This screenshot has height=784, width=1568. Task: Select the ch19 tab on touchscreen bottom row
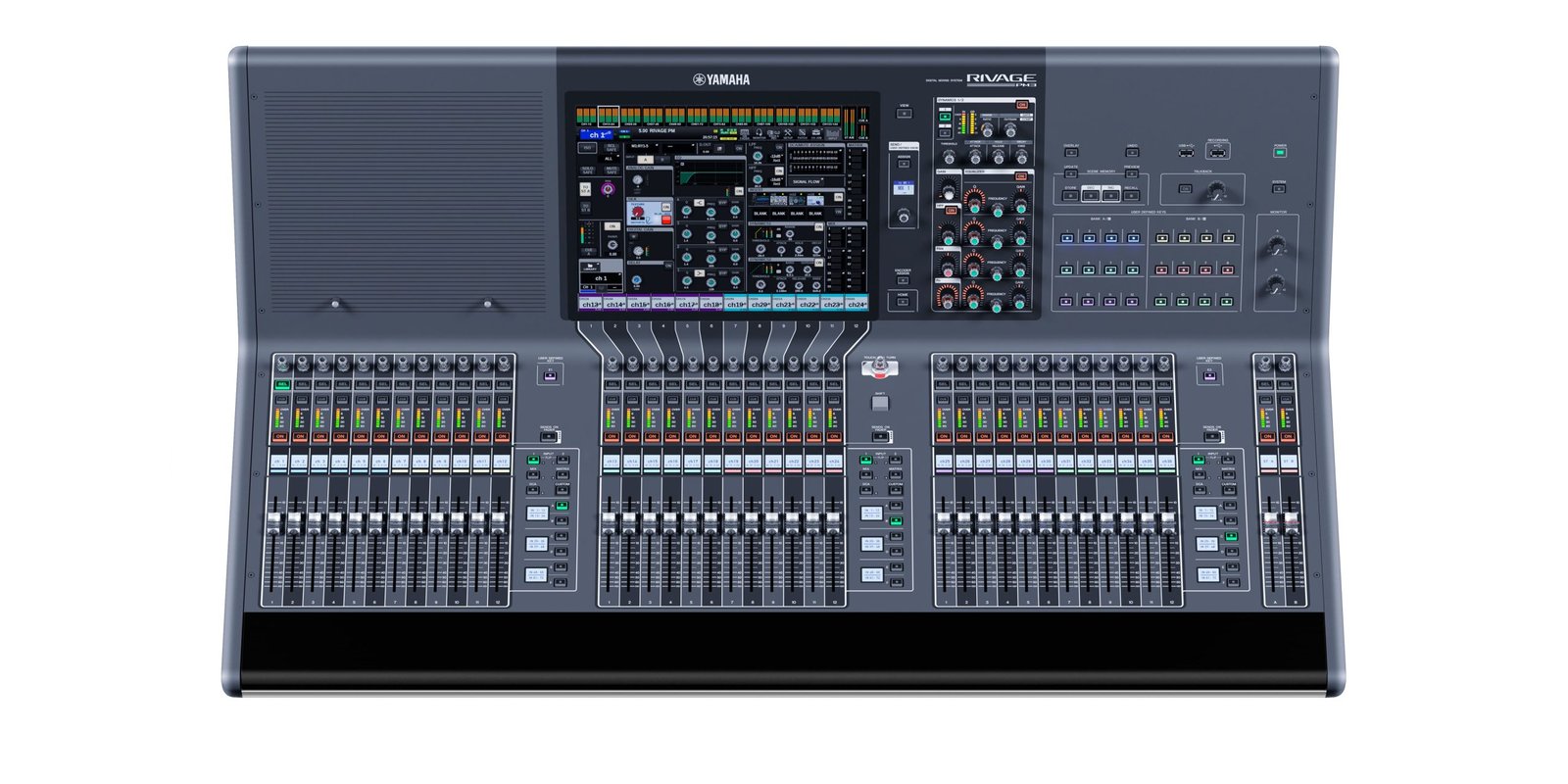pos(735,304)
